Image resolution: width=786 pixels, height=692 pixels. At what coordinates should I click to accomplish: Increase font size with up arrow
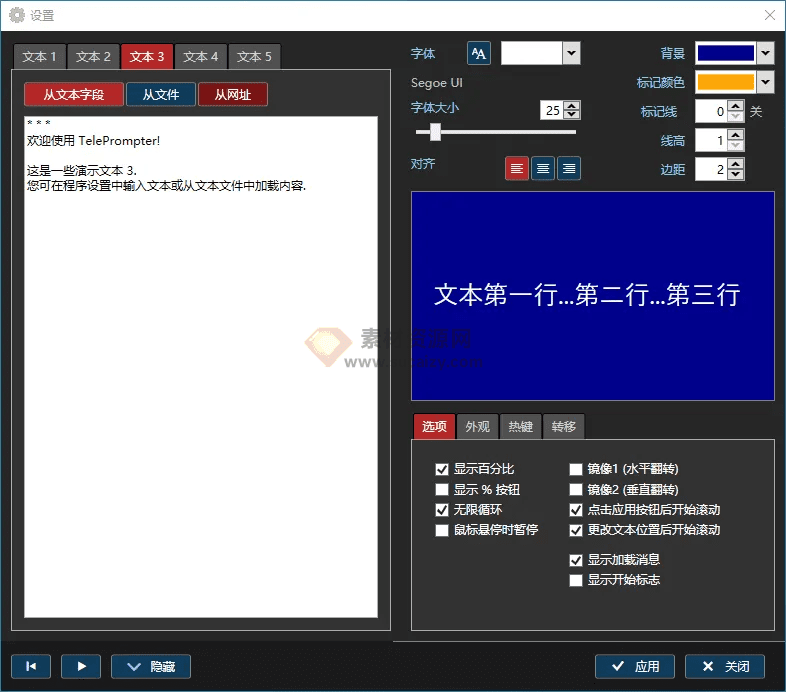[x=571, y=106]
